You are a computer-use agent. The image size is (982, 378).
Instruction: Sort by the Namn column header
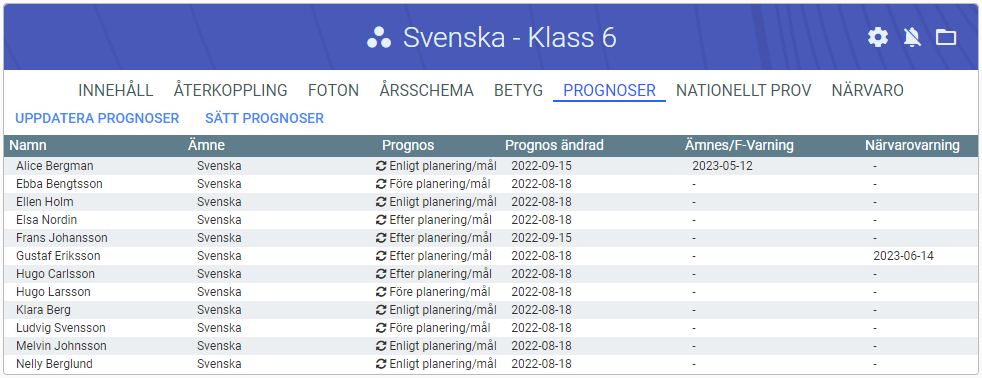click(28, 145)
